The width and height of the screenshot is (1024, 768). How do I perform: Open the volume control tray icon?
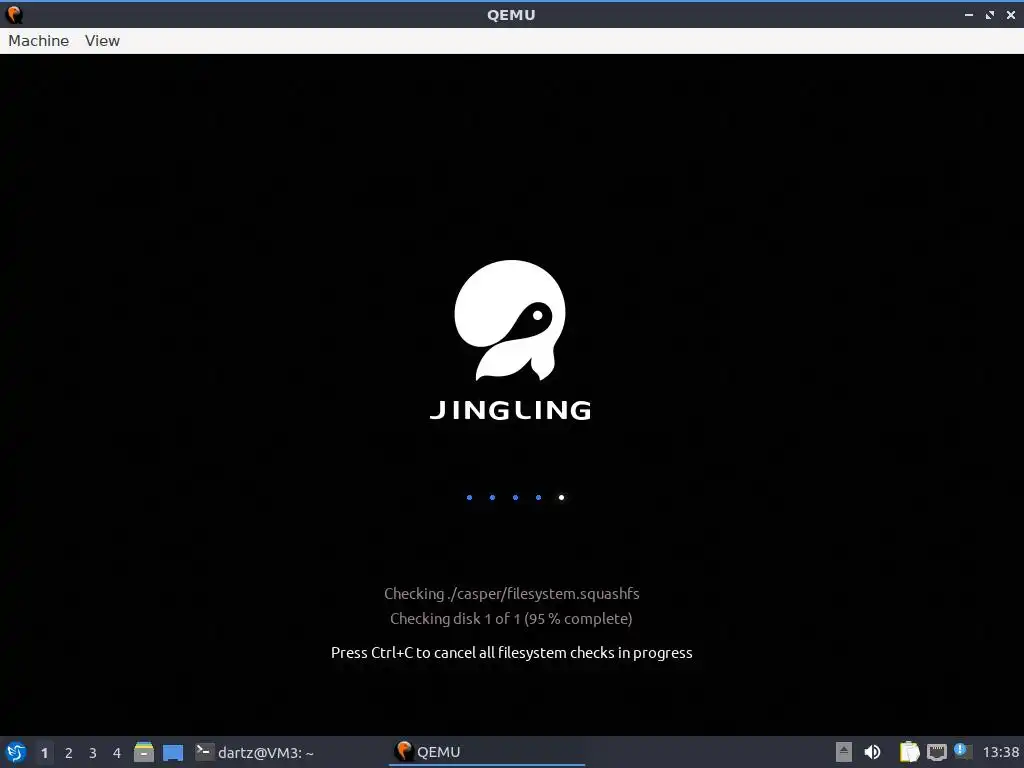(x=872, y=752)
